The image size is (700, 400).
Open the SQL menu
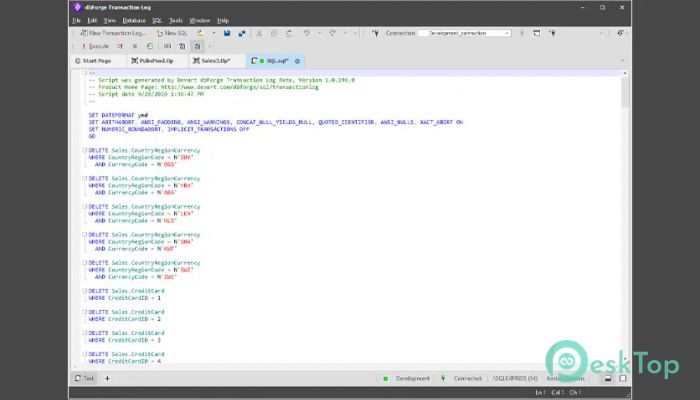(157, 21)
